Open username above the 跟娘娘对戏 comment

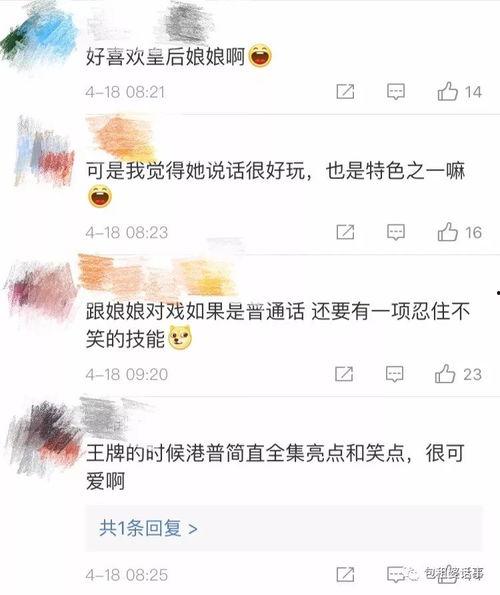(x=157, y=275)
